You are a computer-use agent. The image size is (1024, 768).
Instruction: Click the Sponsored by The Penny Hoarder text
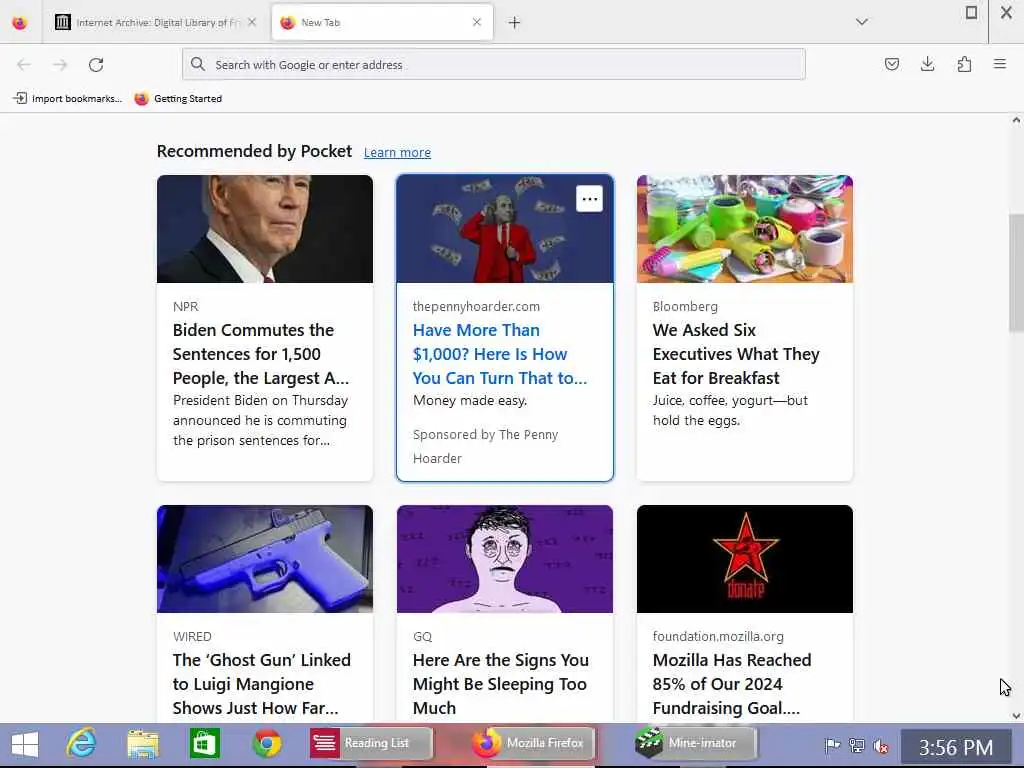(x=485, y=447)
